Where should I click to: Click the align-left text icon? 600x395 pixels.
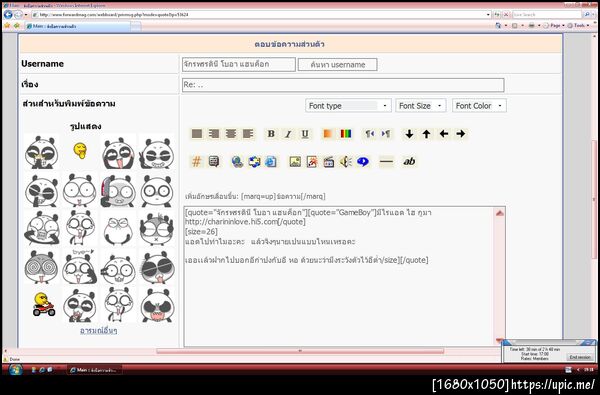pyautogui.click(x=248, y=134)
